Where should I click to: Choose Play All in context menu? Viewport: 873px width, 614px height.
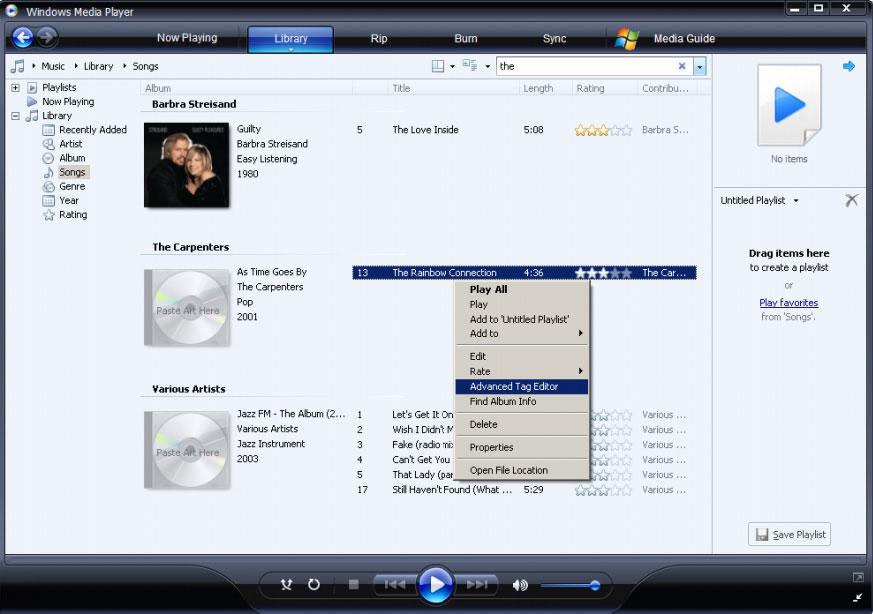point(521,289)
